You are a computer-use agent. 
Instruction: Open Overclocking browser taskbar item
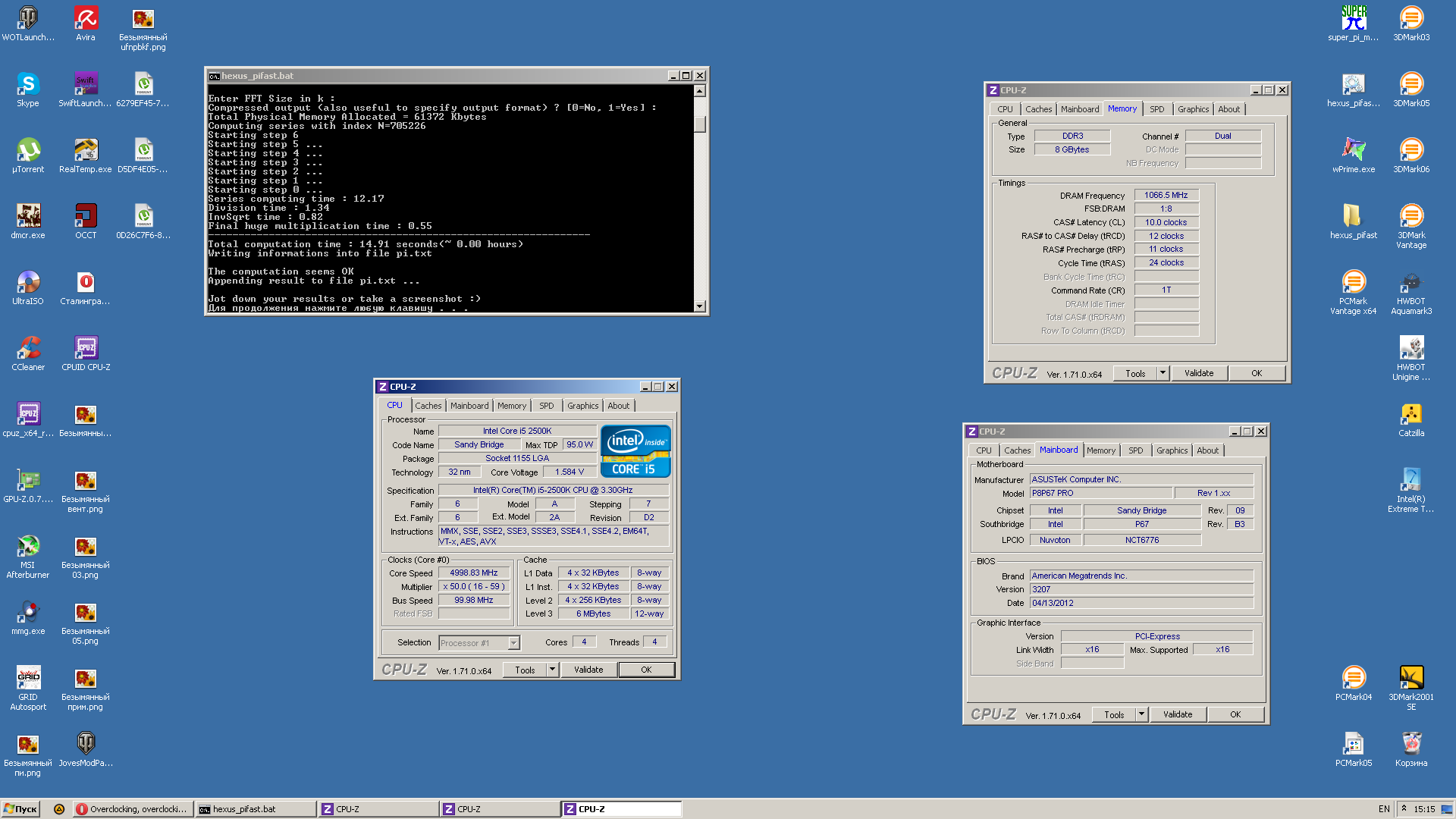(x=133, y=809)
